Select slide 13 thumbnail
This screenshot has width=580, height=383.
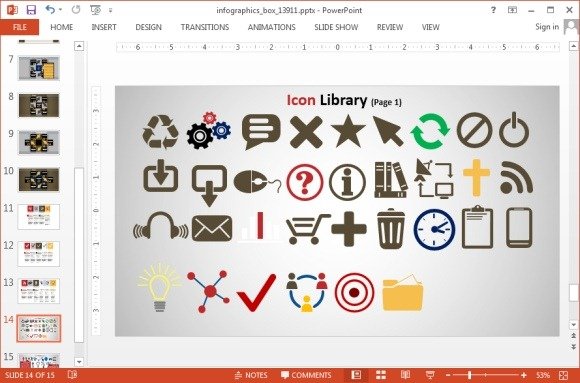pos(39,291)
